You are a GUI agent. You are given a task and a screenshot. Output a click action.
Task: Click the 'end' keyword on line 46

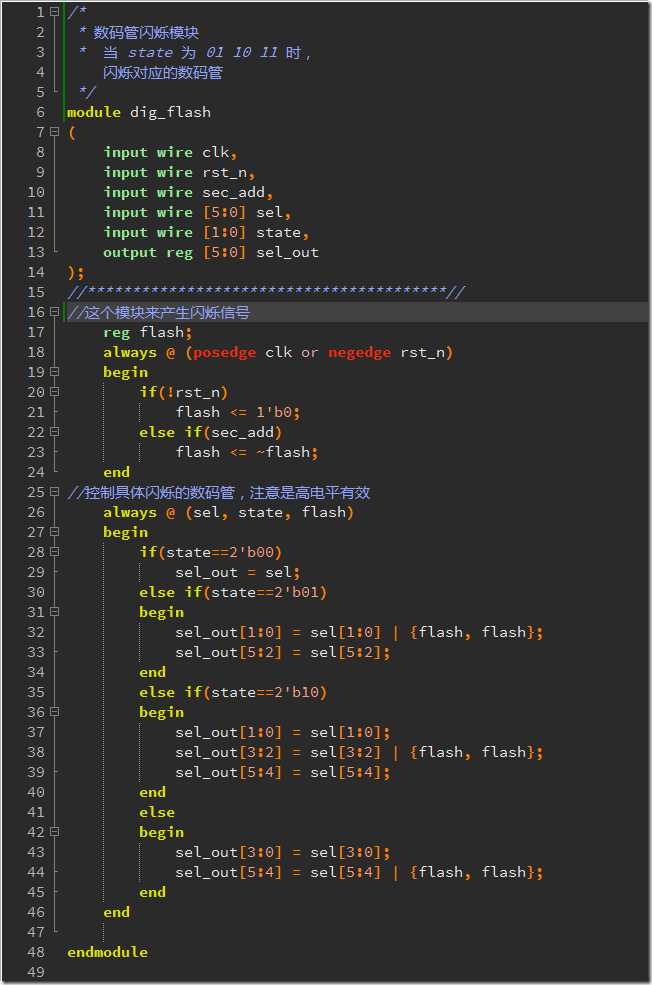116,912
